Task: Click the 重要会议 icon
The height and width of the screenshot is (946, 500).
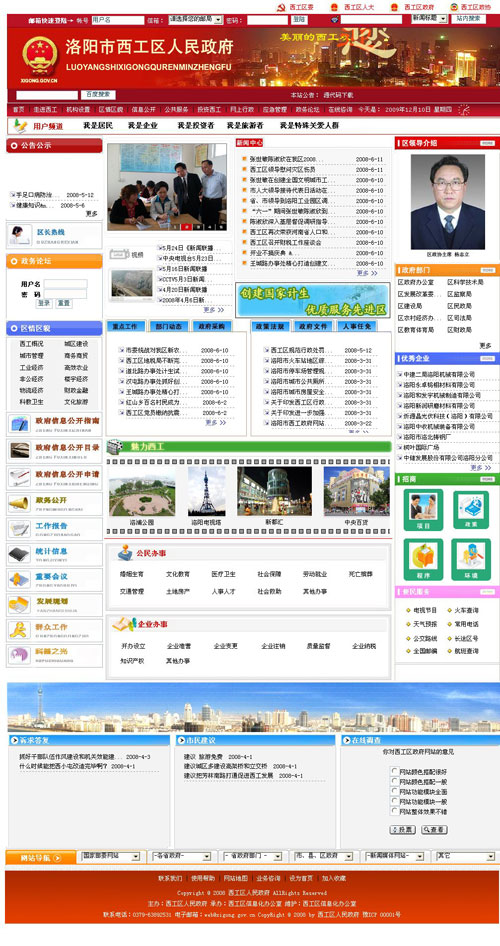Action: coord(19,579)
